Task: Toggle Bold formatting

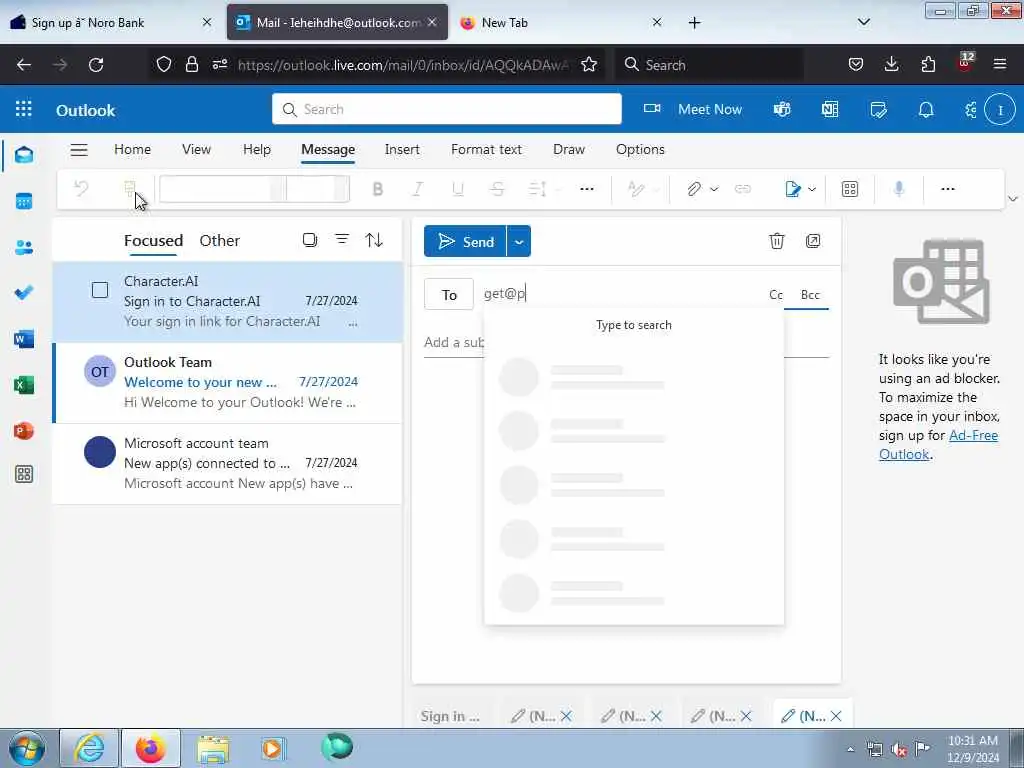Action: (377, 189)
